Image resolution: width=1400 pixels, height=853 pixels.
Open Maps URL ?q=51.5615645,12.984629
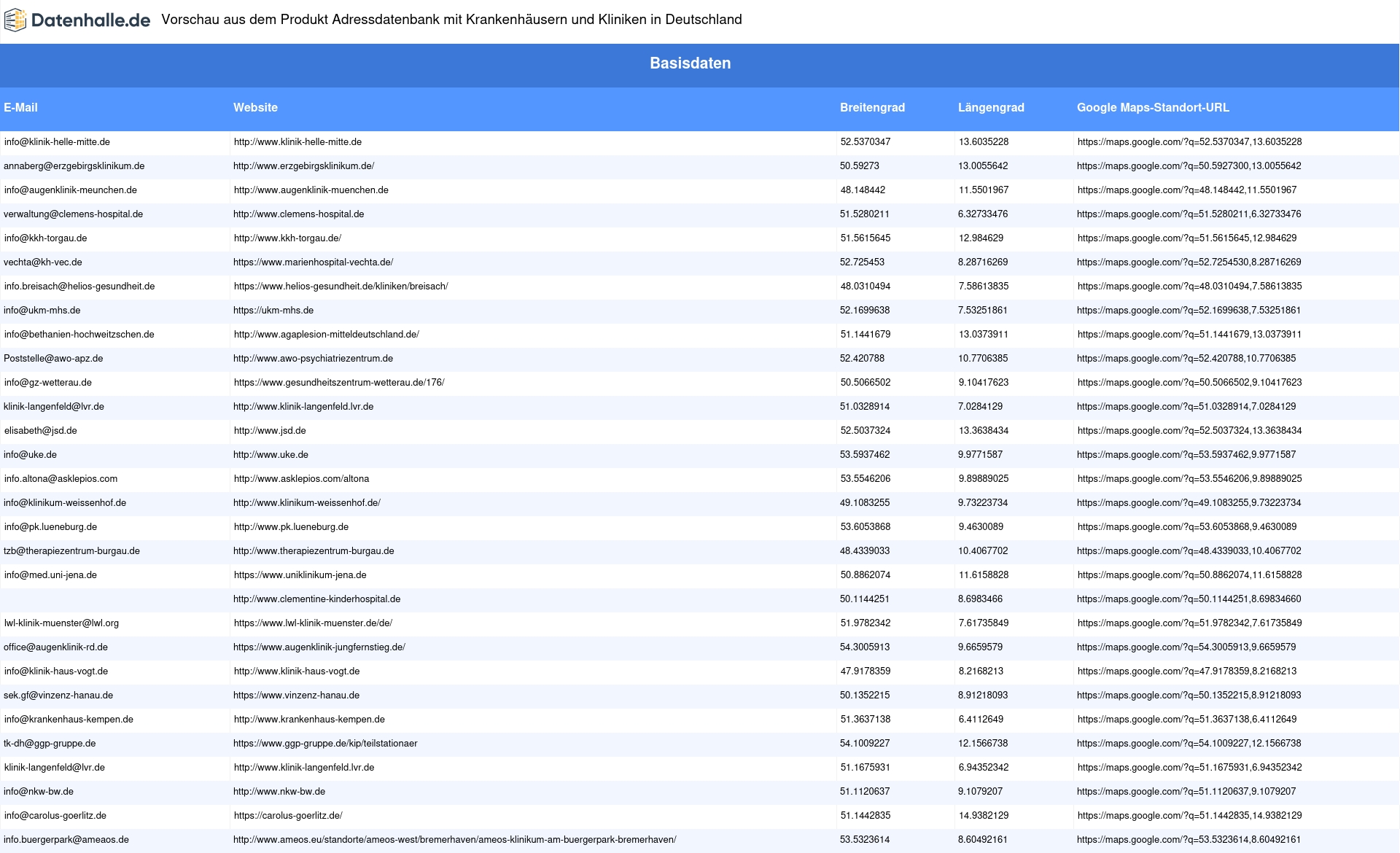coord(1187,238)
